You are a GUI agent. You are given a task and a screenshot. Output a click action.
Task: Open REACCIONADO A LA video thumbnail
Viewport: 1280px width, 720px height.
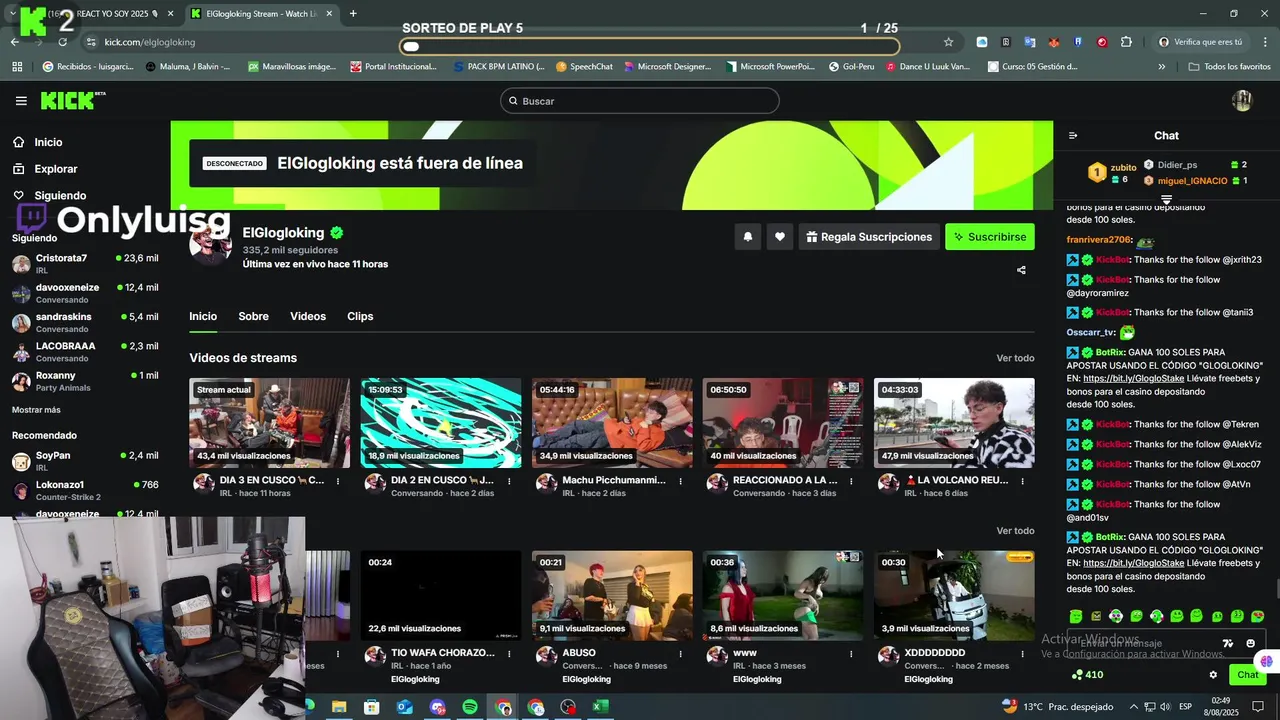click(783, 423)
